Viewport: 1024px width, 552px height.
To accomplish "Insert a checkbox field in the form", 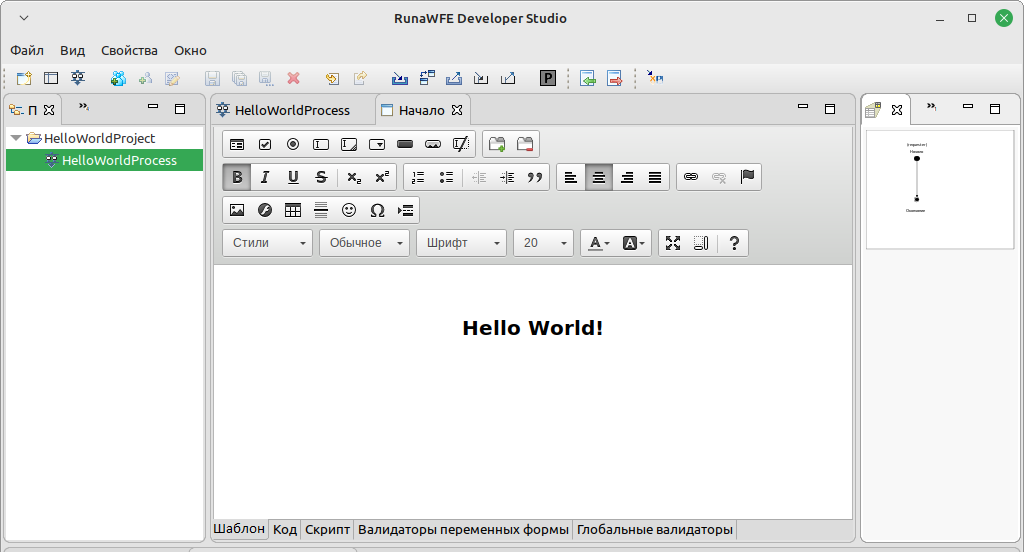I will tap(264, 144).
